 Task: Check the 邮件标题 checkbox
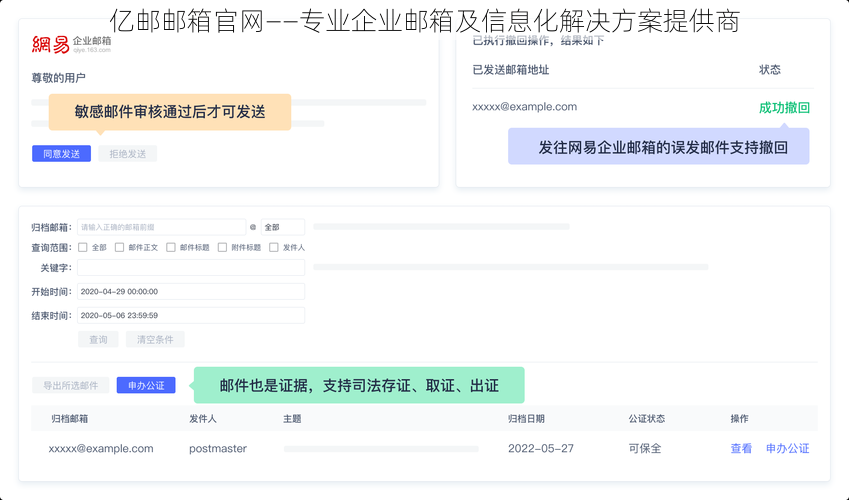coord(171,248)
